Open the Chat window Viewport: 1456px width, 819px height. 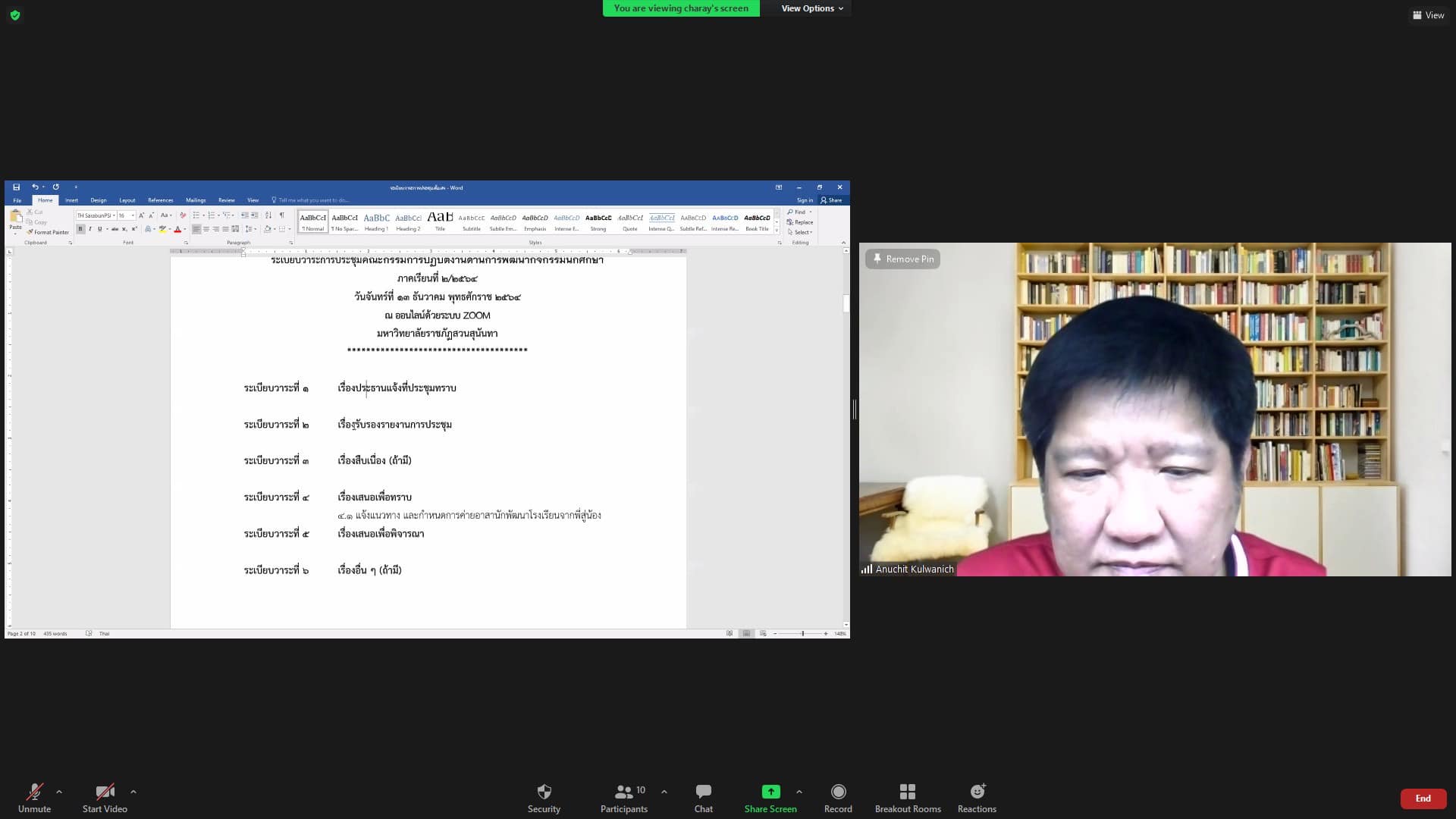pos(703,798)
